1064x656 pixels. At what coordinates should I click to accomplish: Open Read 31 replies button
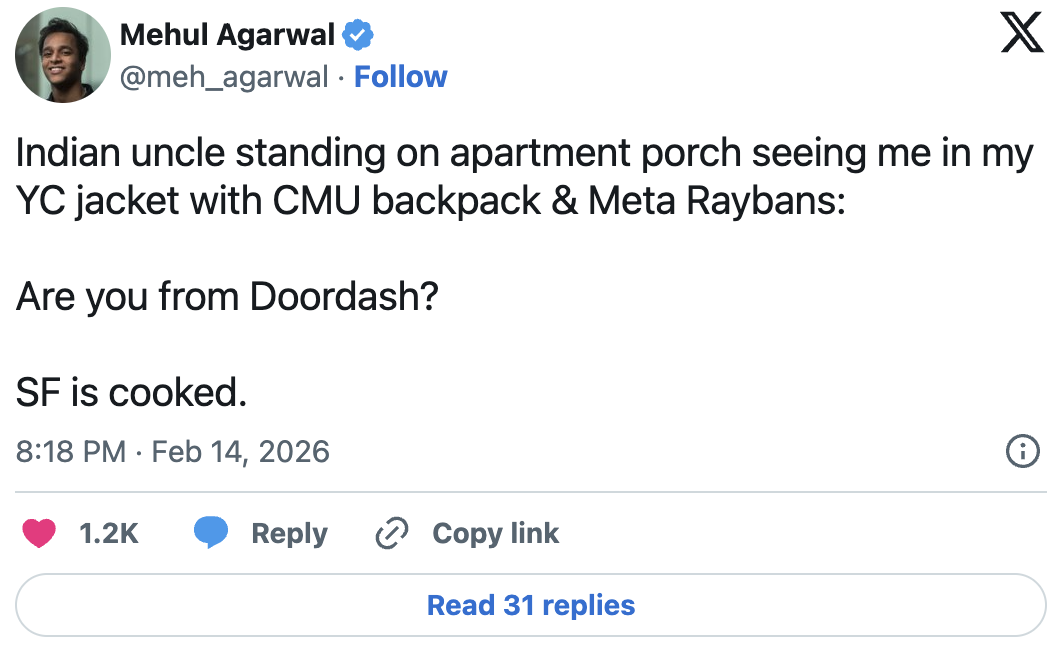point(531,605)
